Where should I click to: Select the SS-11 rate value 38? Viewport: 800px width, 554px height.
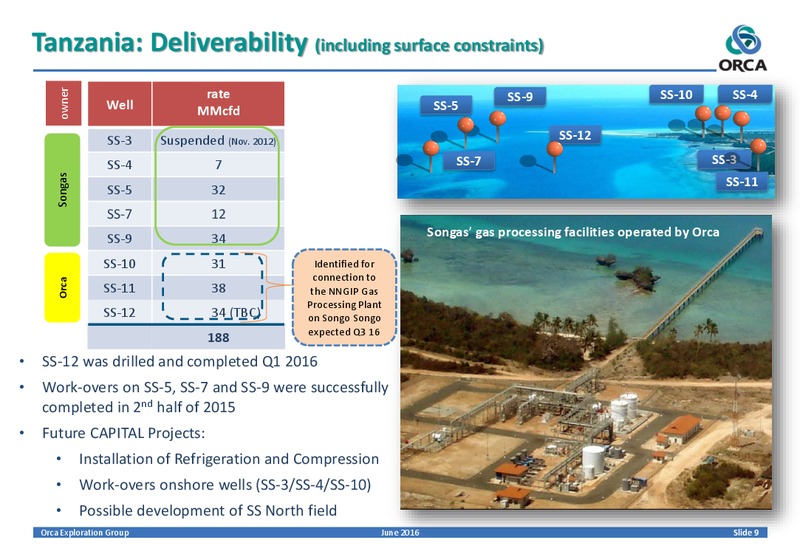218,288
